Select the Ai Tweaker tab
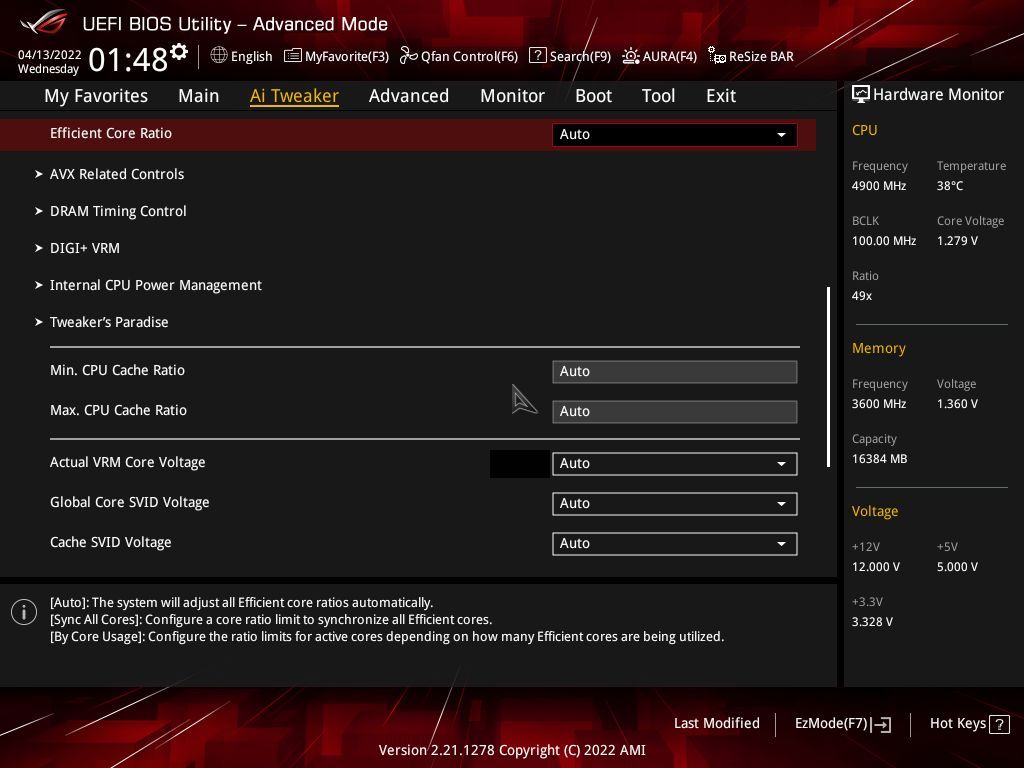The width and height of the screenshot is (1024, 768). [x=294, y=96]
